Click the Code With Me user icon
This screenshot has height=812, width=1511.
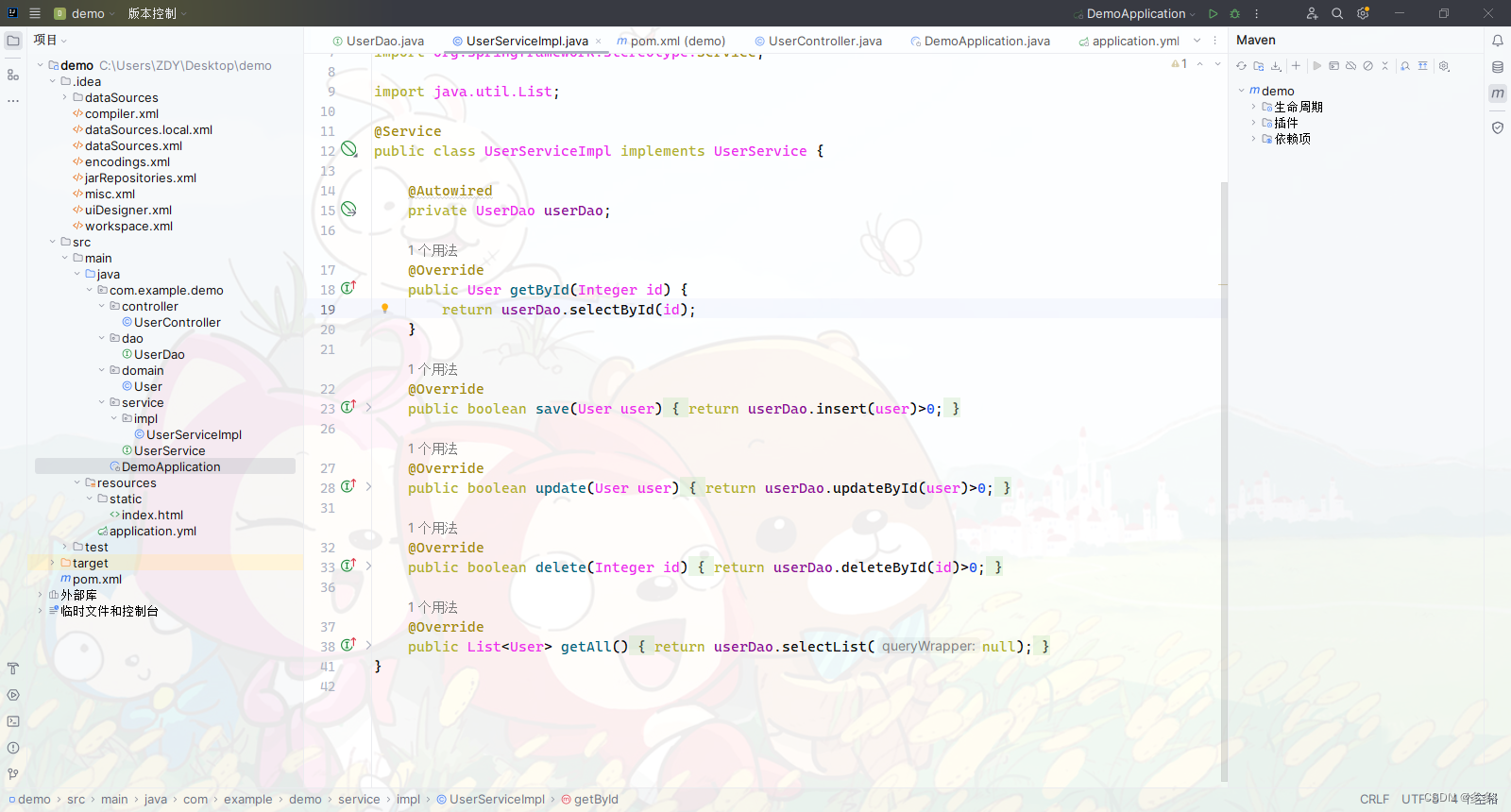[1312, 13]
